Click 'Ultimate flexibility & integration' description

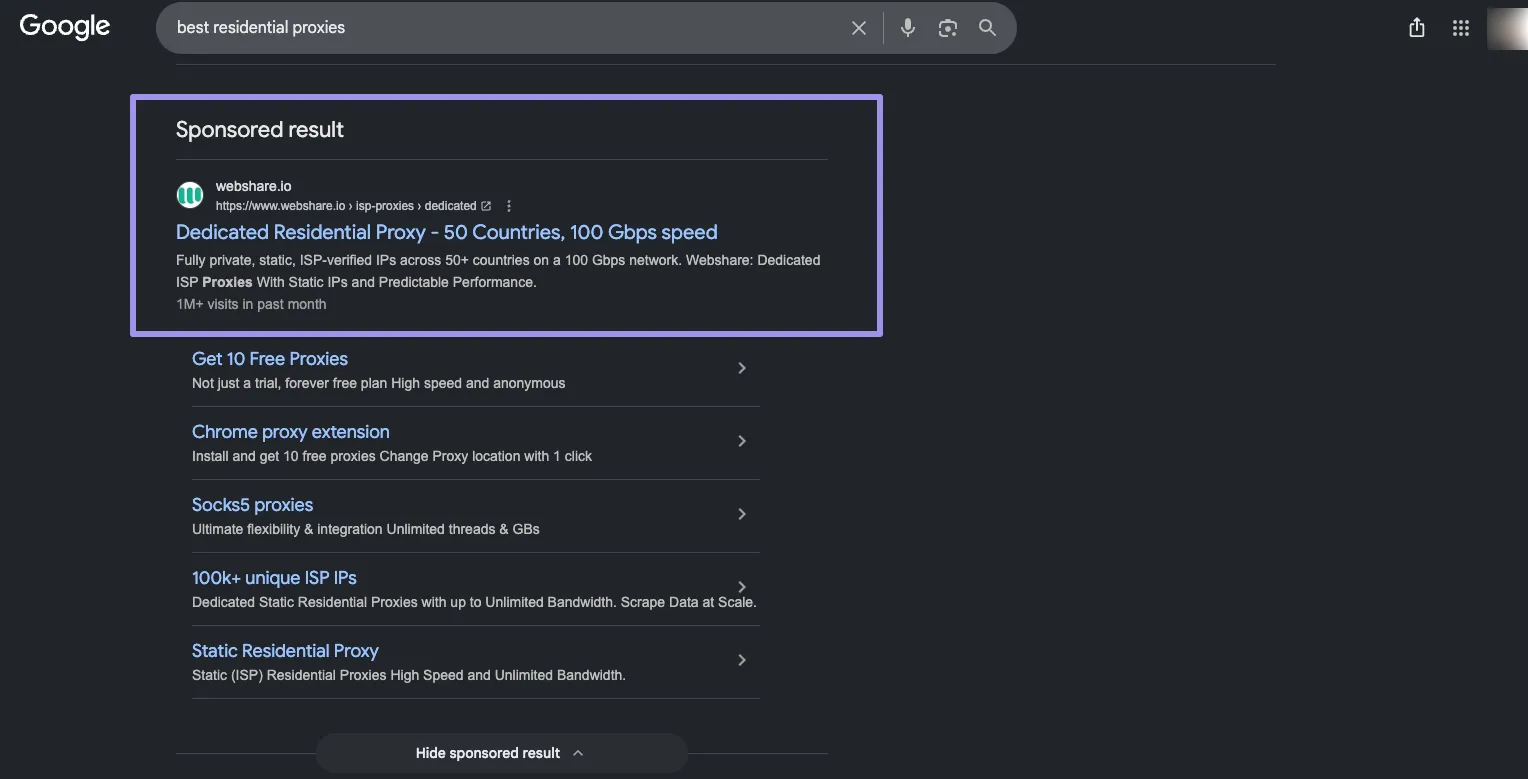366,529
